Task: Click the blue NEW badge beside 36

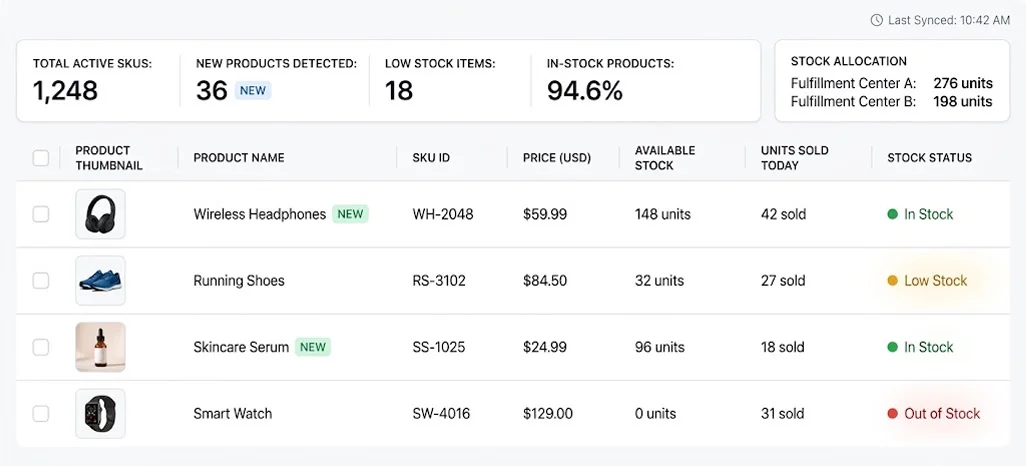Action: click(253, 90)
